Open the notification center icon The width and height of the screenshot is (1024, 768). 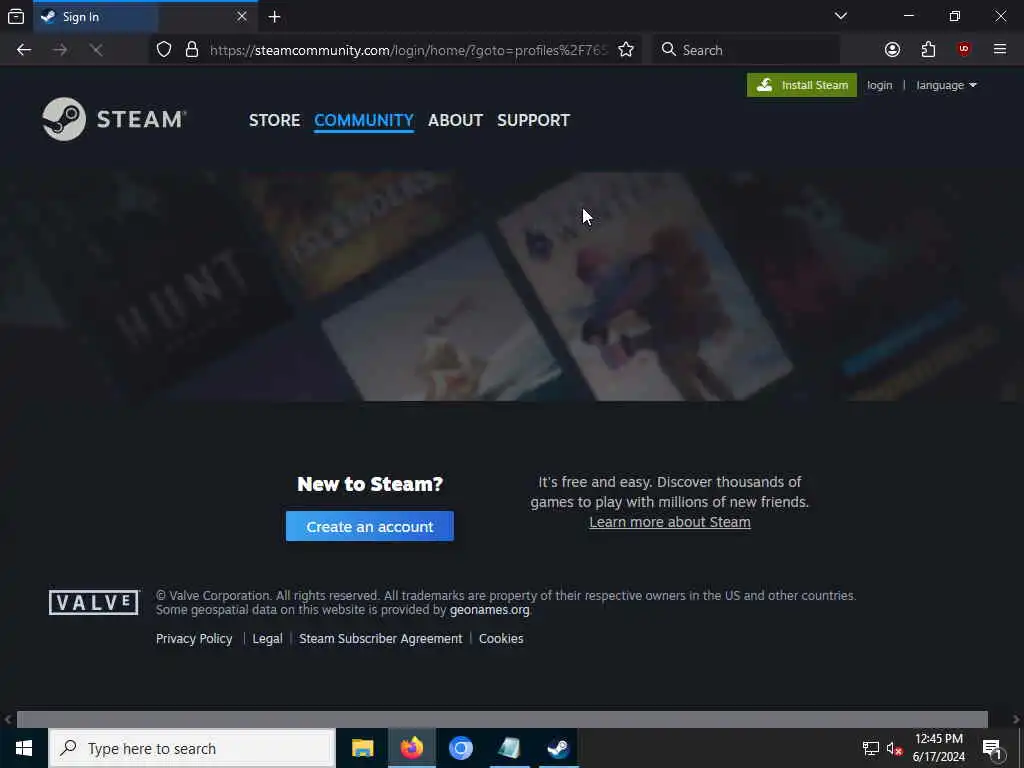point(993,748)
